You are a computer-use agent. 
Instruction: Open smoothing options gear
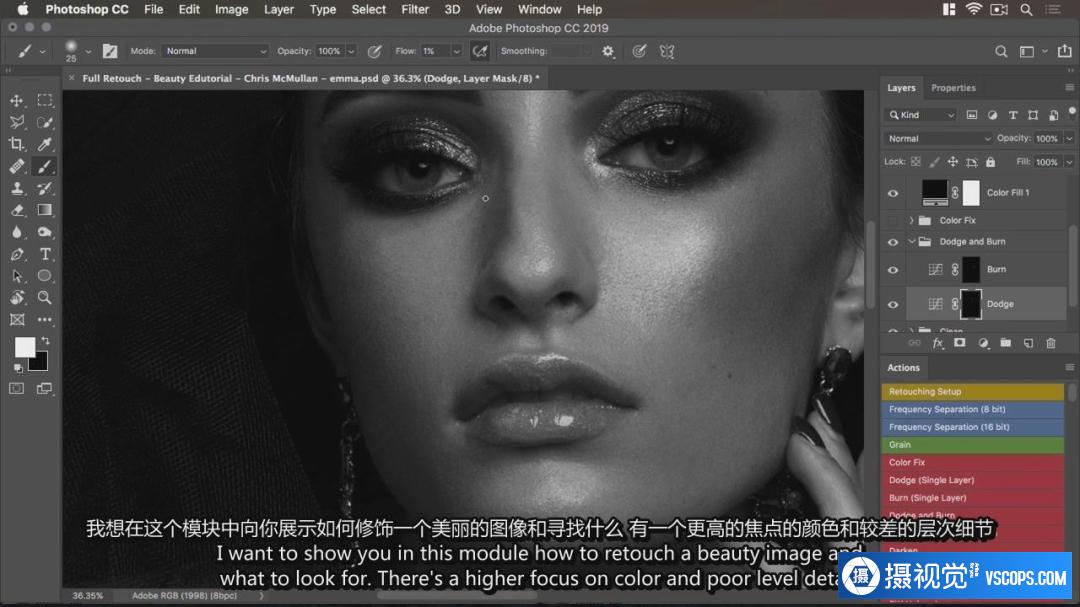(608, 51)
